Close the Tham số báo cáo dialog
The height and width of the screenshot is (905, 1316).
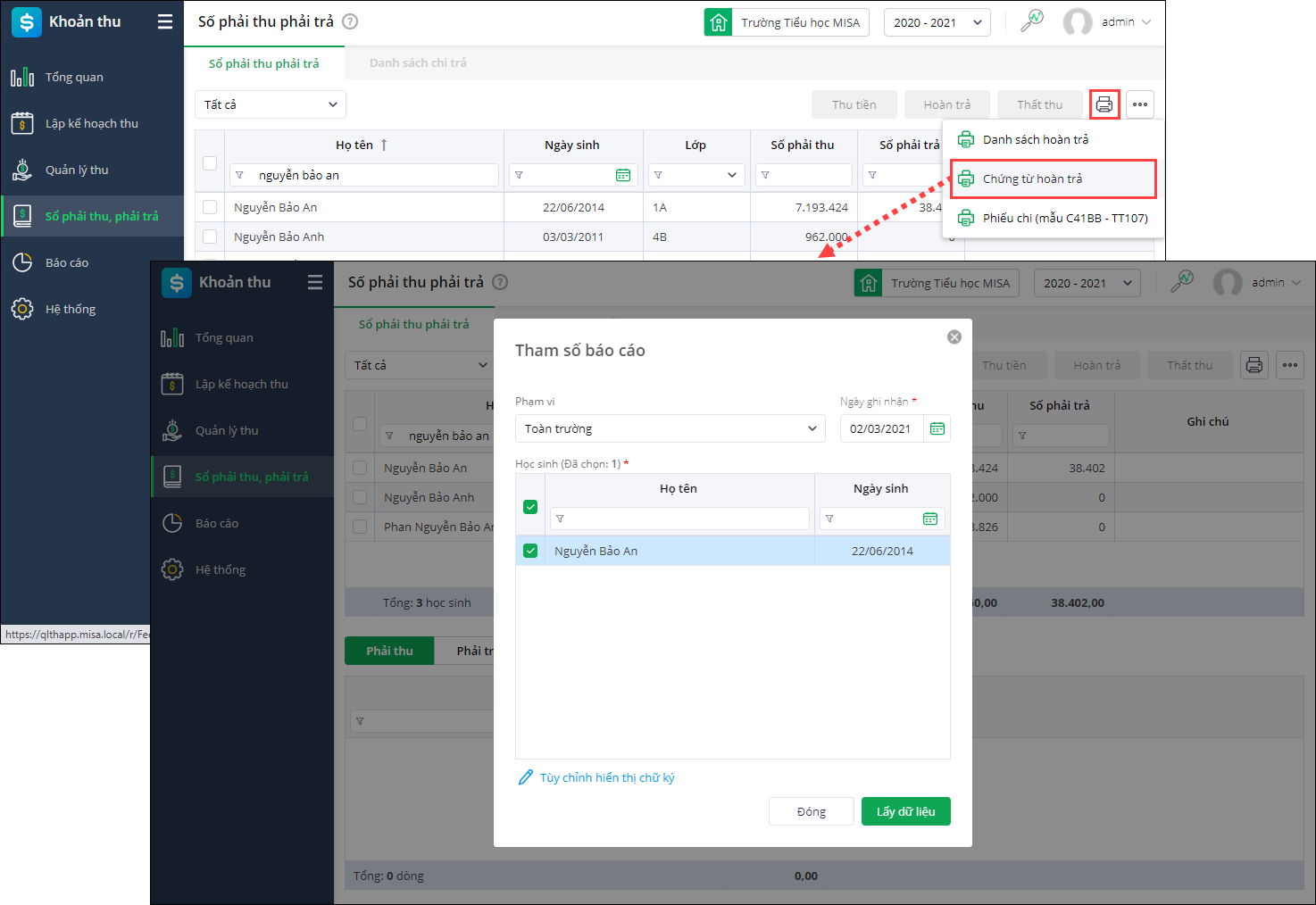point(954,336)
